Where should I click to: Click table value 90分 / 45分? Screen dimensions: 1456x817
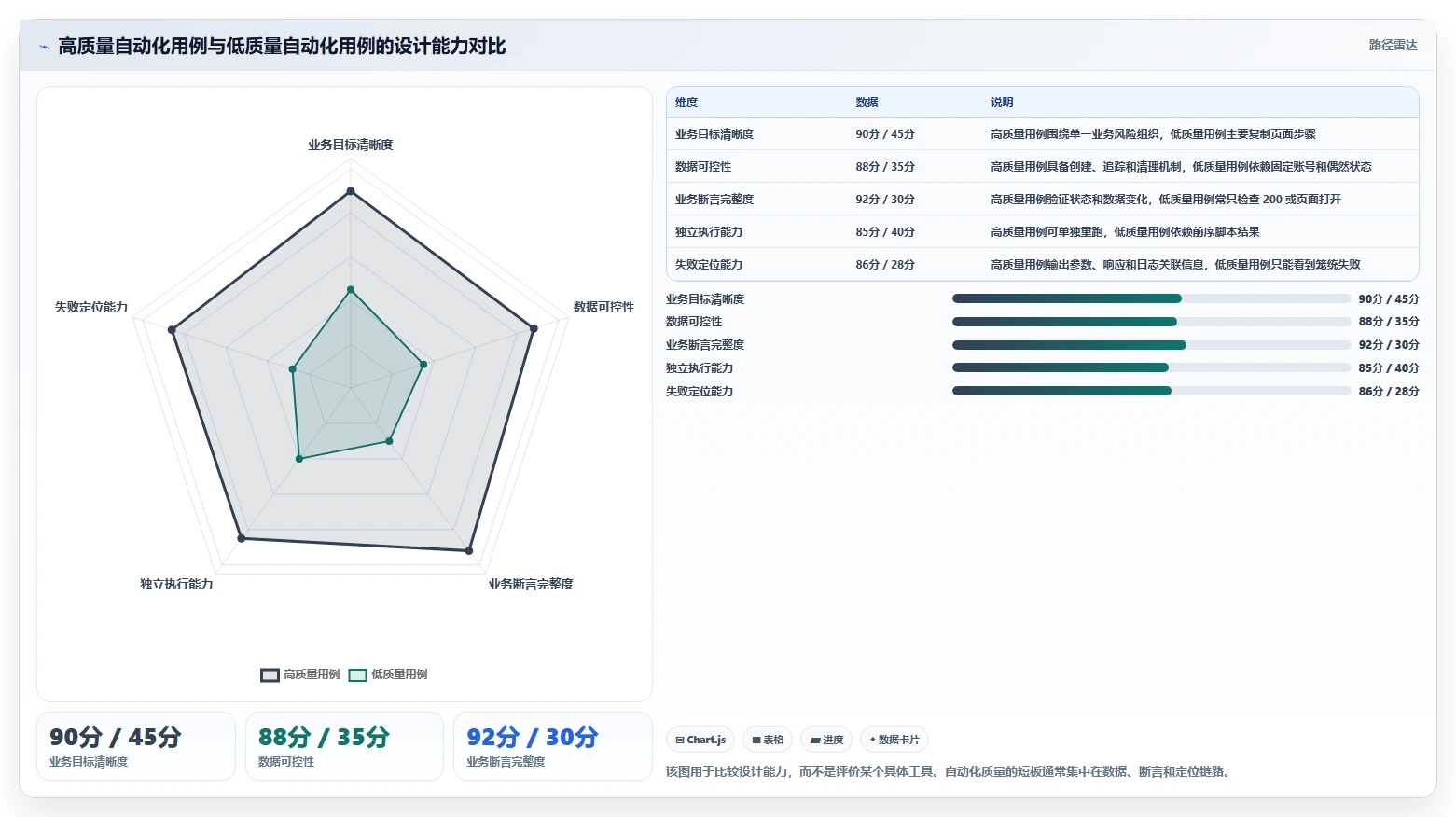[885, 134]
